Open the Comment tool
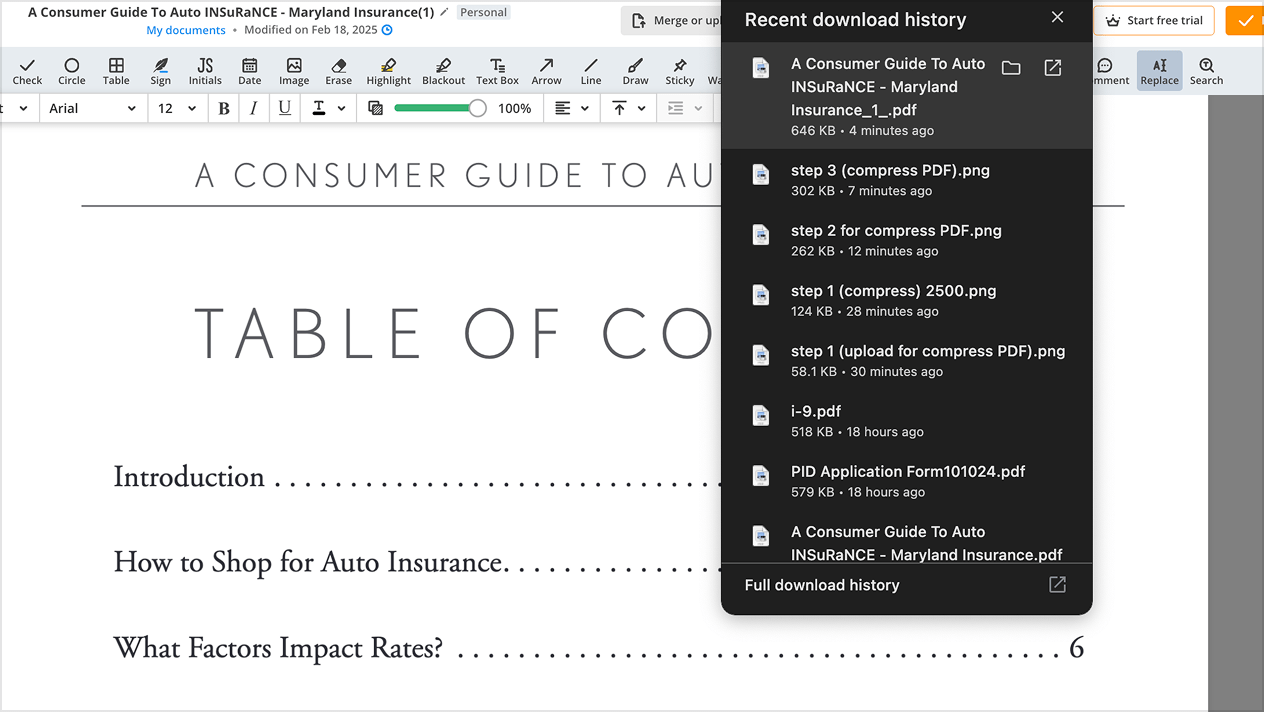Screen dimensions: 1264x712 [x=1108, y=71]
